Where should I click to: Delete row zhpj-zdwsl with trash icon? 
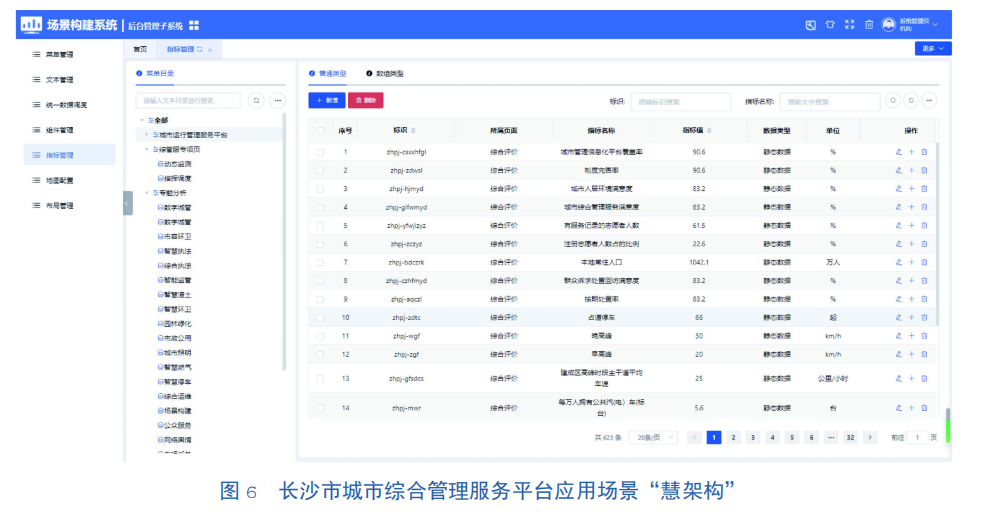click(924, 170)
